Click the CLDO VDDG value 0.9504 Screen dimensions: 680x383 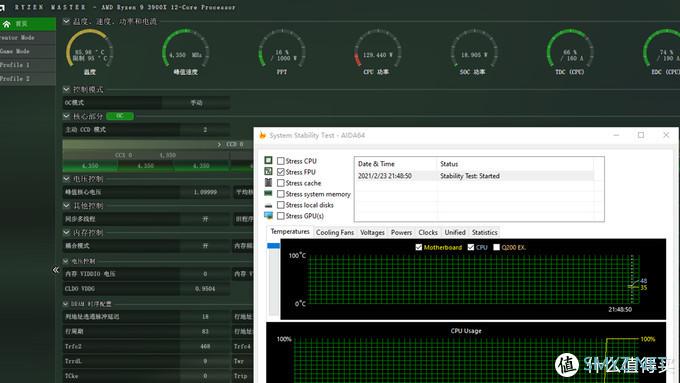(205, 288)
